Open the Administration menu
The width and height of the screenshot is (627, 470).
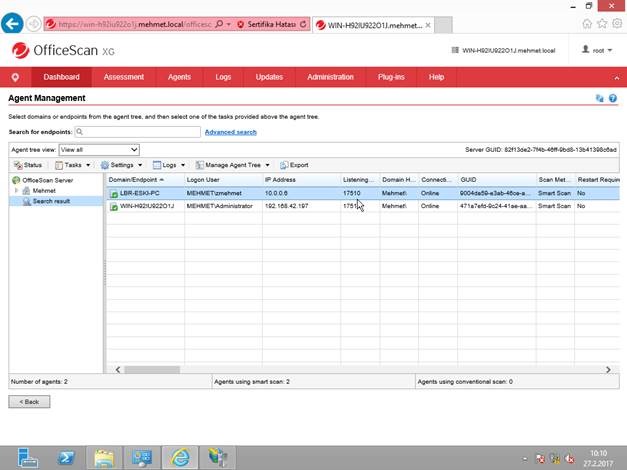(x=330, y=77)
